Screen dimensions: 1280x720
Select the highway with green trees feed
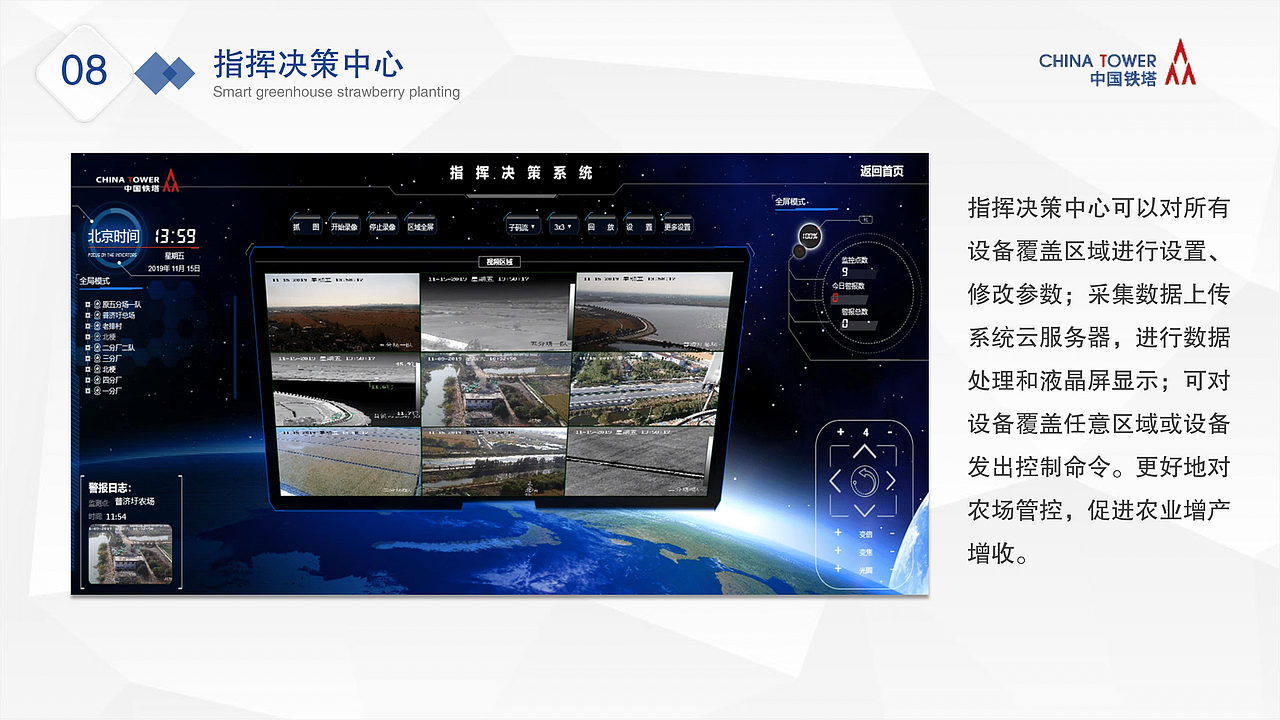click(647, 389)
